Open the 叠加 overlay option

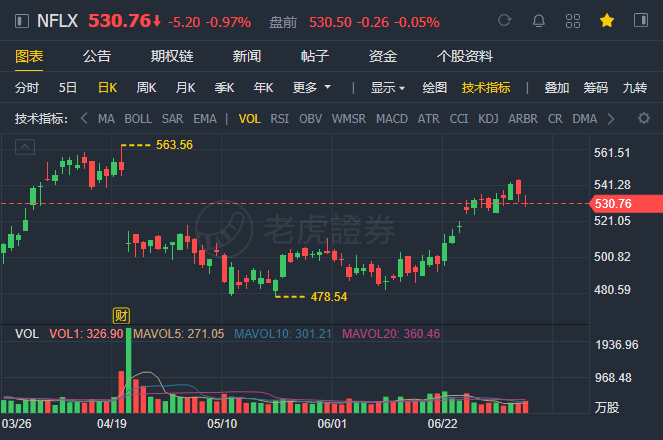tap(556, 88)
